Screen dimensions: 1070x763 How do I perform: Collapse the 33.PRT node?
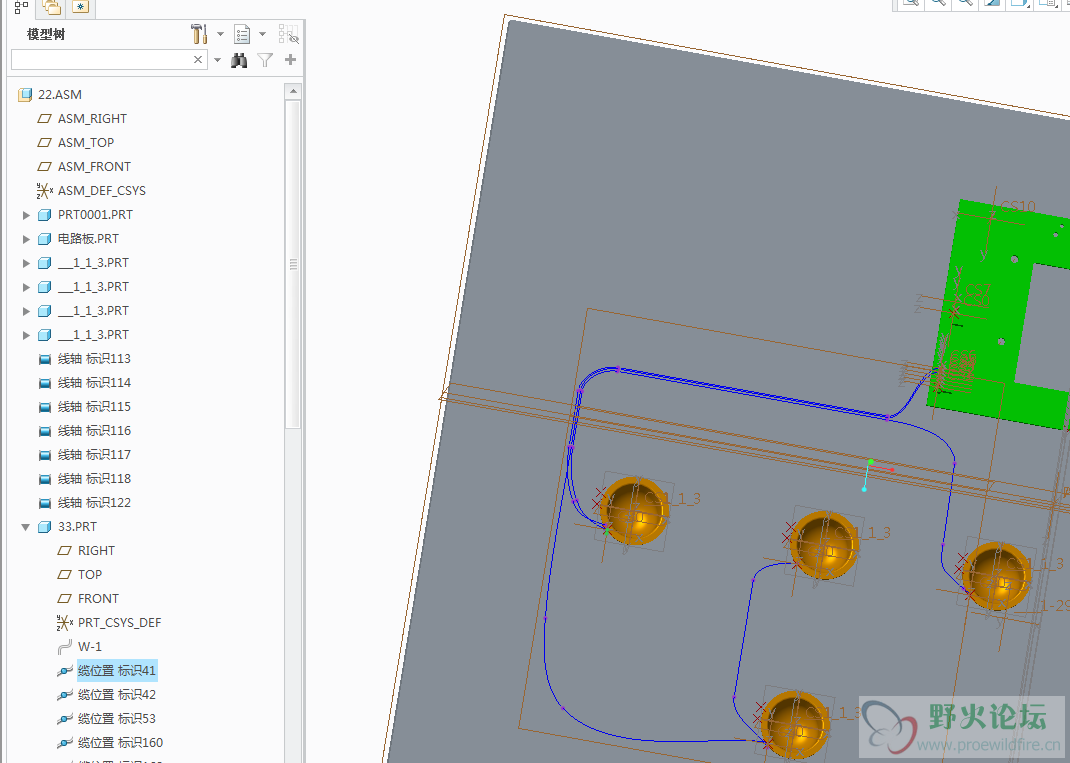click(x=26, y=527)
